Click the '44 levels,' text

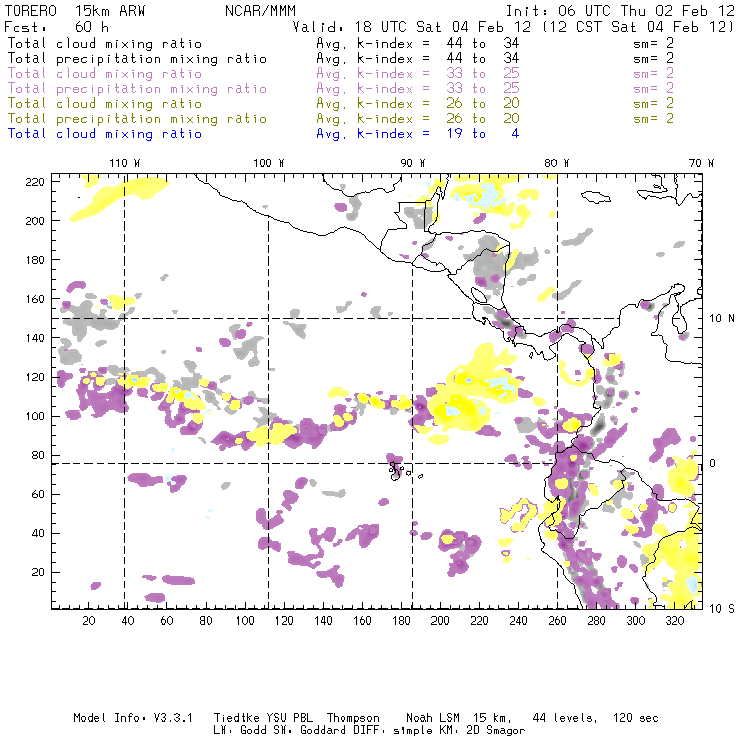click(565, 718)
